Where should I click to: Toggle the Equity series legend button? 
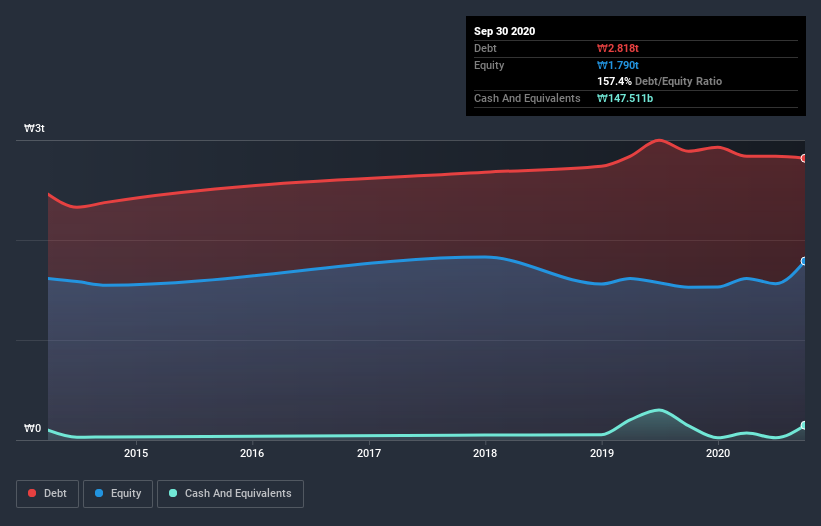(x=118, y=494)
